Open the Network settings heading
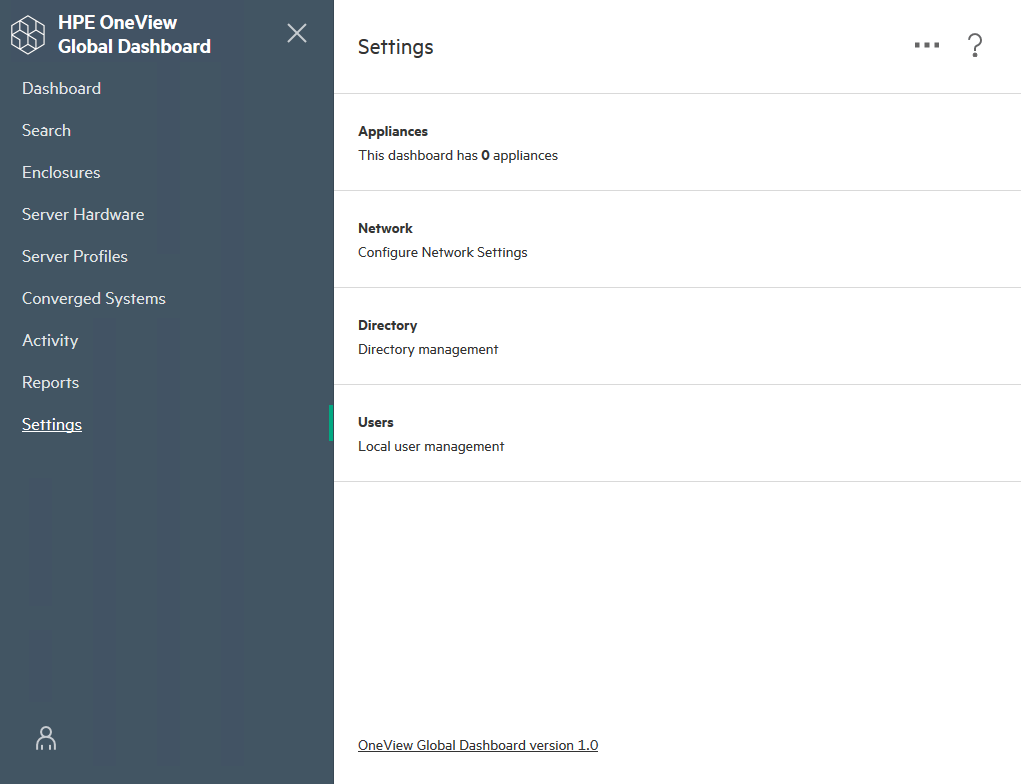The height and width of the screenshot is (784, 1021). (x=385, y=228)
